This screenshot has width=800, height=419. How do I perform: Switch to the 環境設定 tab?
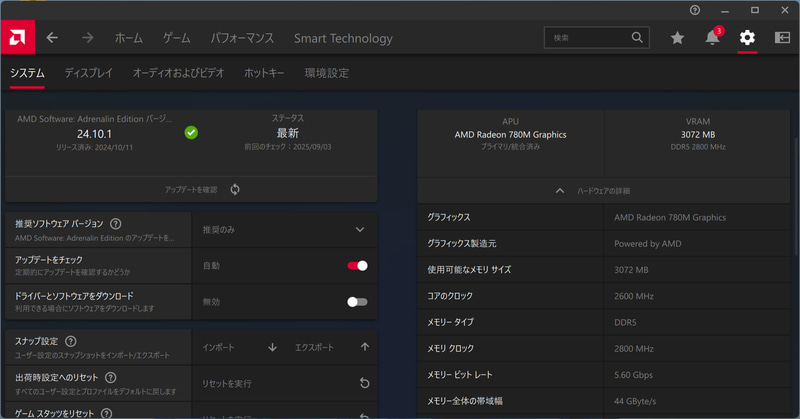327,73
